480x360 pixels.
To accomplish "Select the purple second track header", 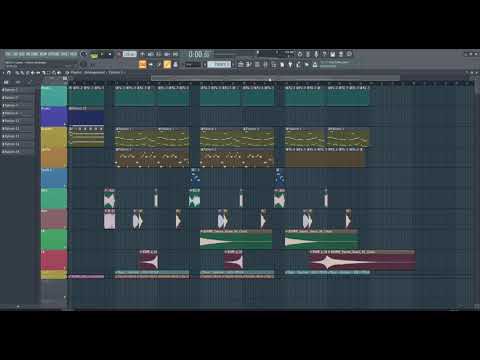I will (54, 116).
